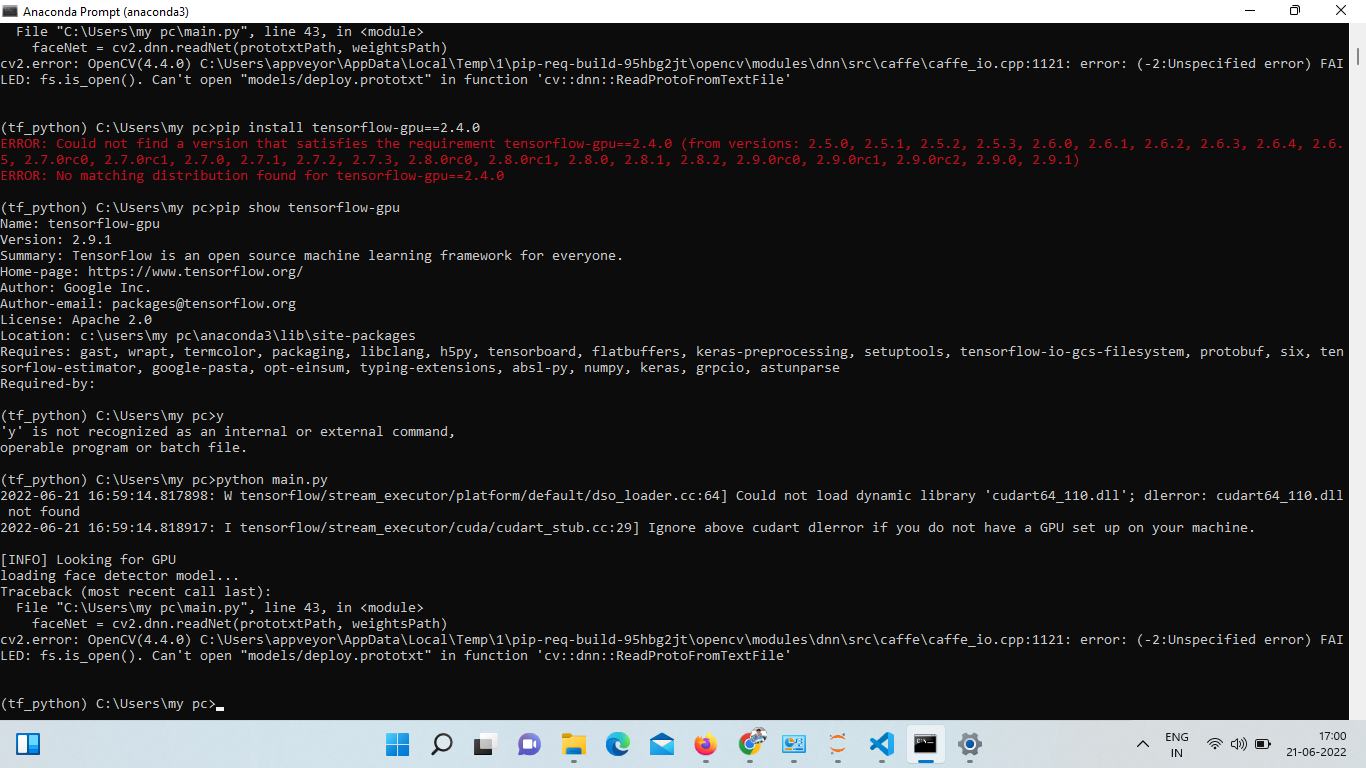1366x768 pixels.
Task: Click the "Version: 2.9.1" line
Action: pos(56,240)
